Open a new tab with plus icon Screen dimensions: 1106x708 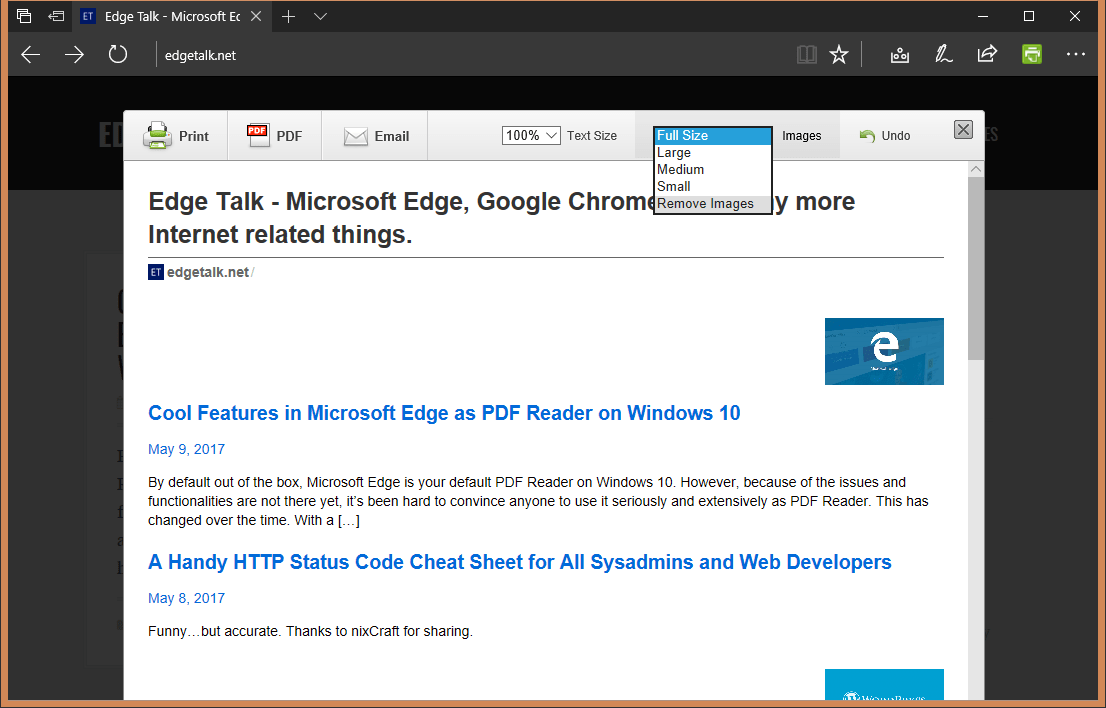(x=288, y=16)
